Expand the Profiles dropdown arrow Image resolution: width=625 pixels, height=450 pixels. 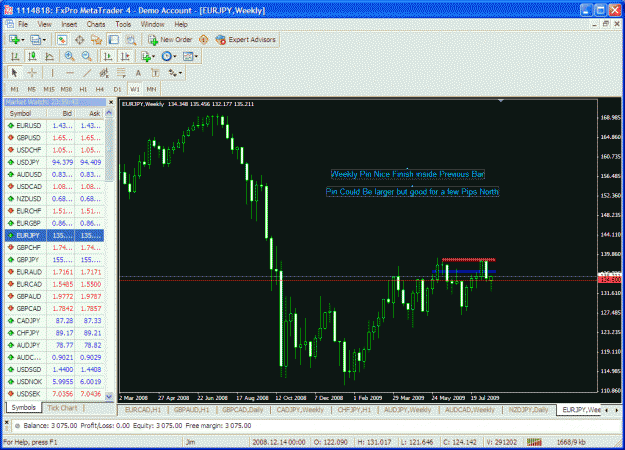click(44, 40)
